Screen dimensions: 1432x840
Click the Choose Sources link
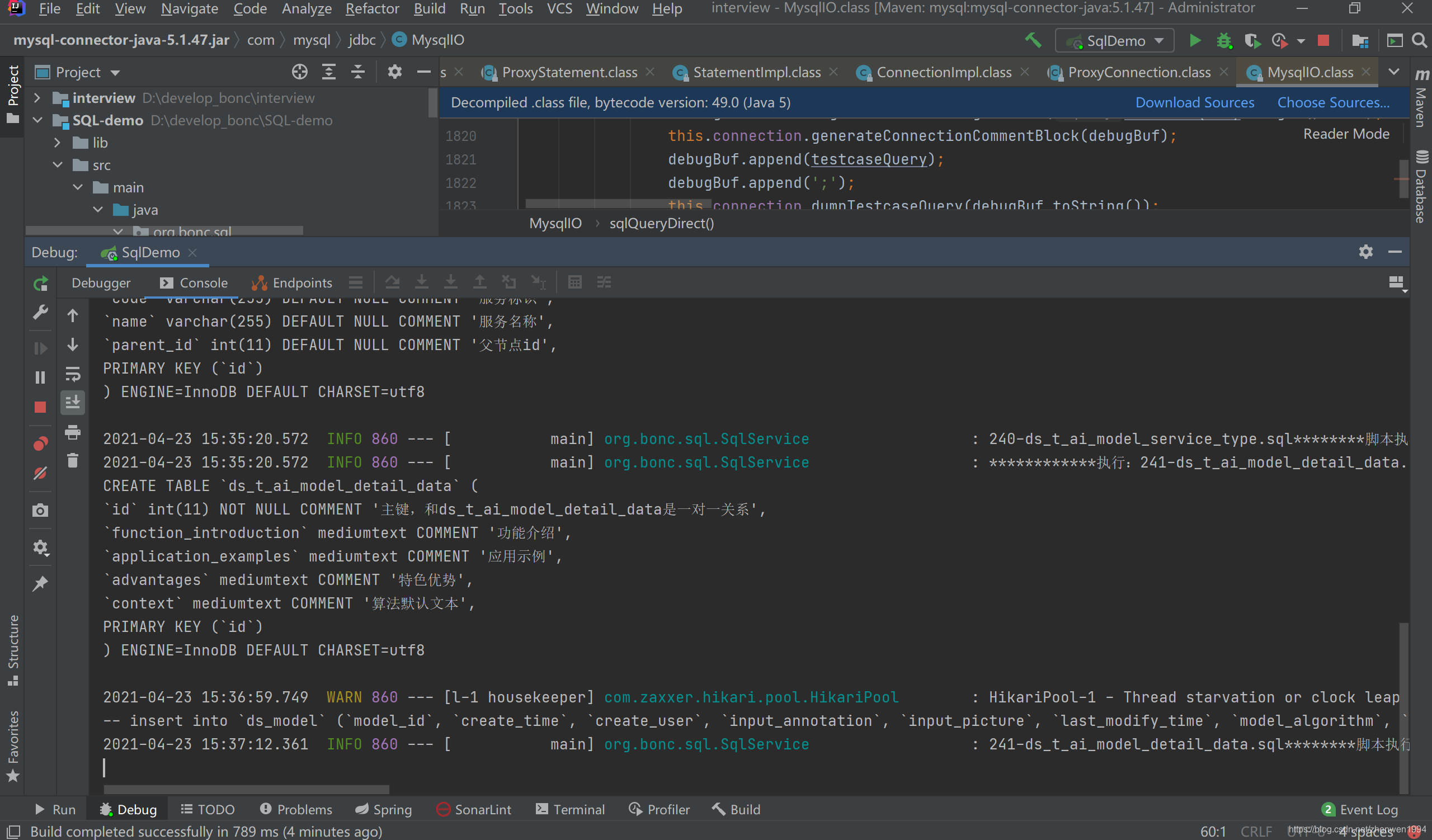coord(1332,102)
